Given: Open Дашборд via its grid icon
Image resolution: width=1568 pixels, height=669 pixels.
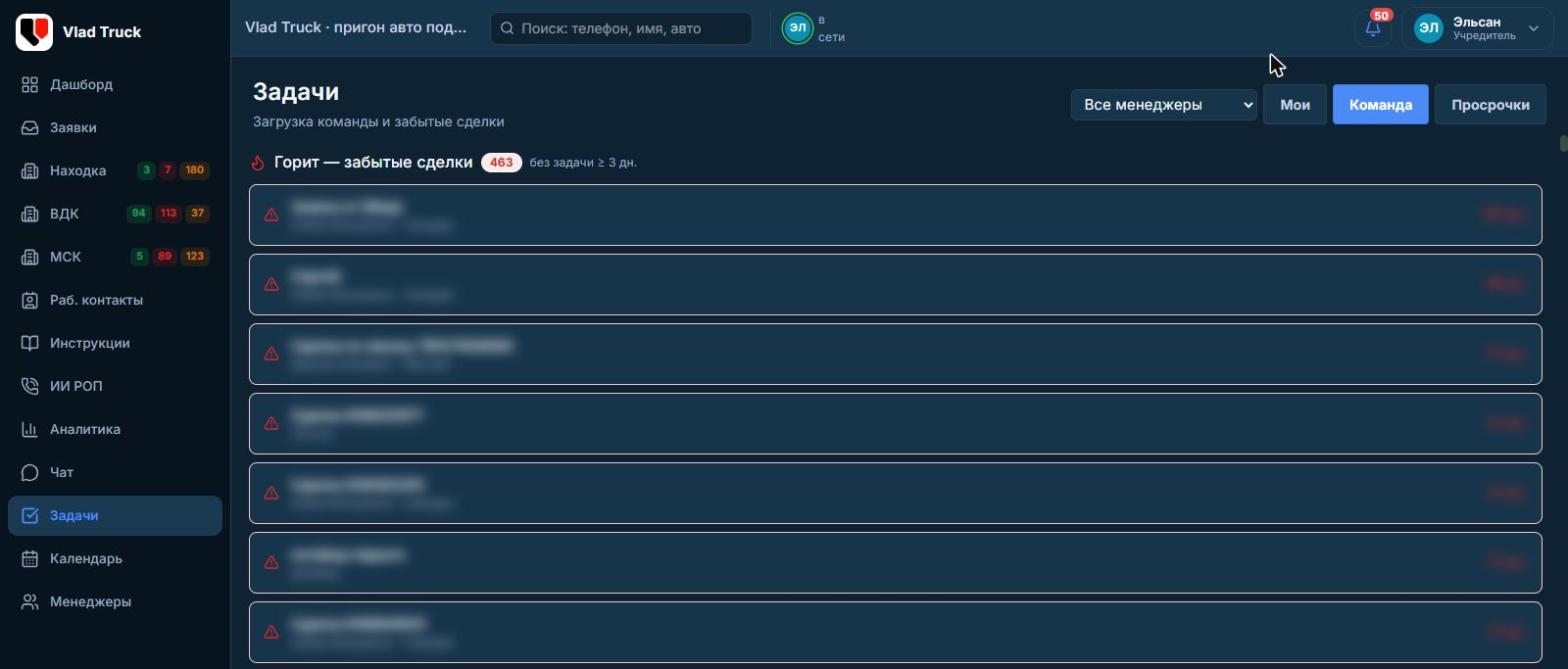Looking at the screenshot, I should [x=30, y=85].
